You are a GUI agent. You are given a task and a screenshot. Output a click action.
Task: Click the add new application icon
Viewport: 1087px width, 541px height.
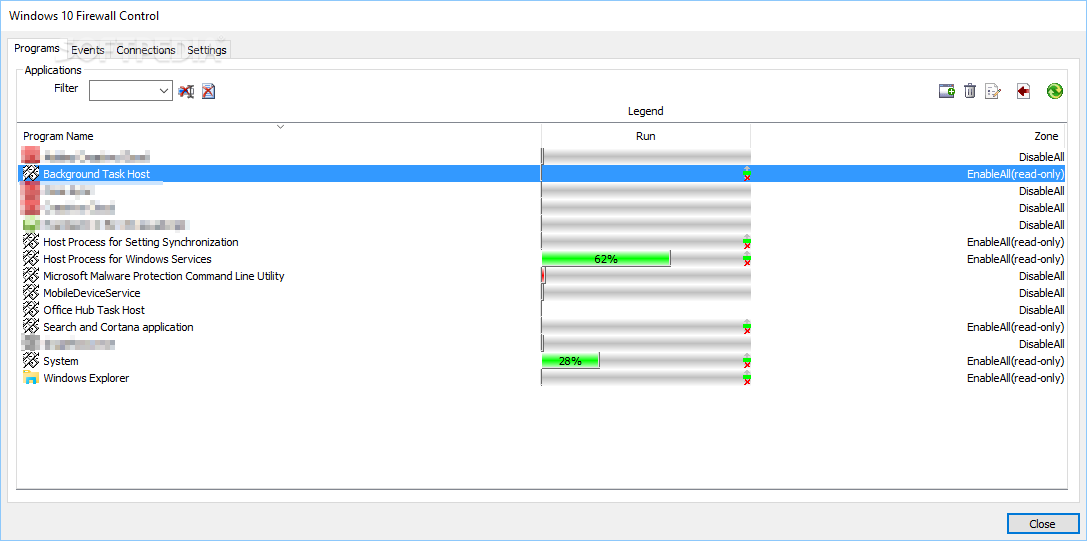pos(947,91)
